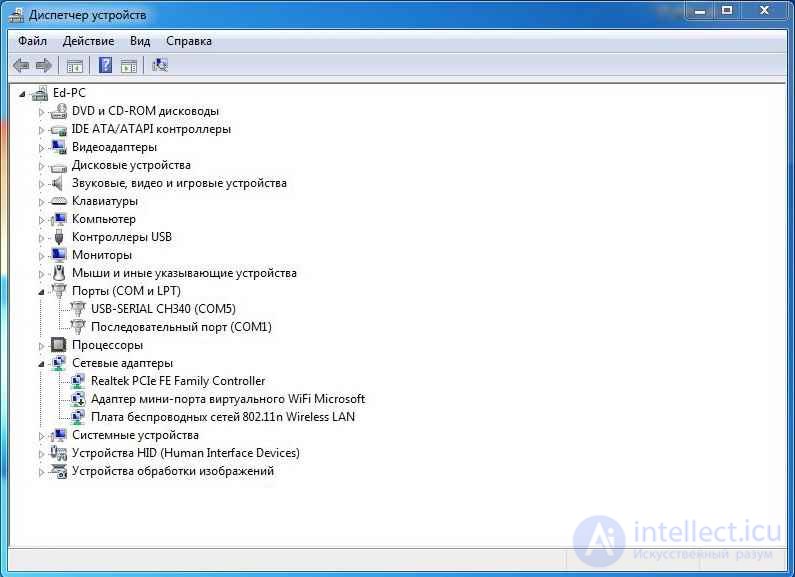795x577 pixels.
Task: Click the scan for hardware changes icon
Action: pos(160,65)
